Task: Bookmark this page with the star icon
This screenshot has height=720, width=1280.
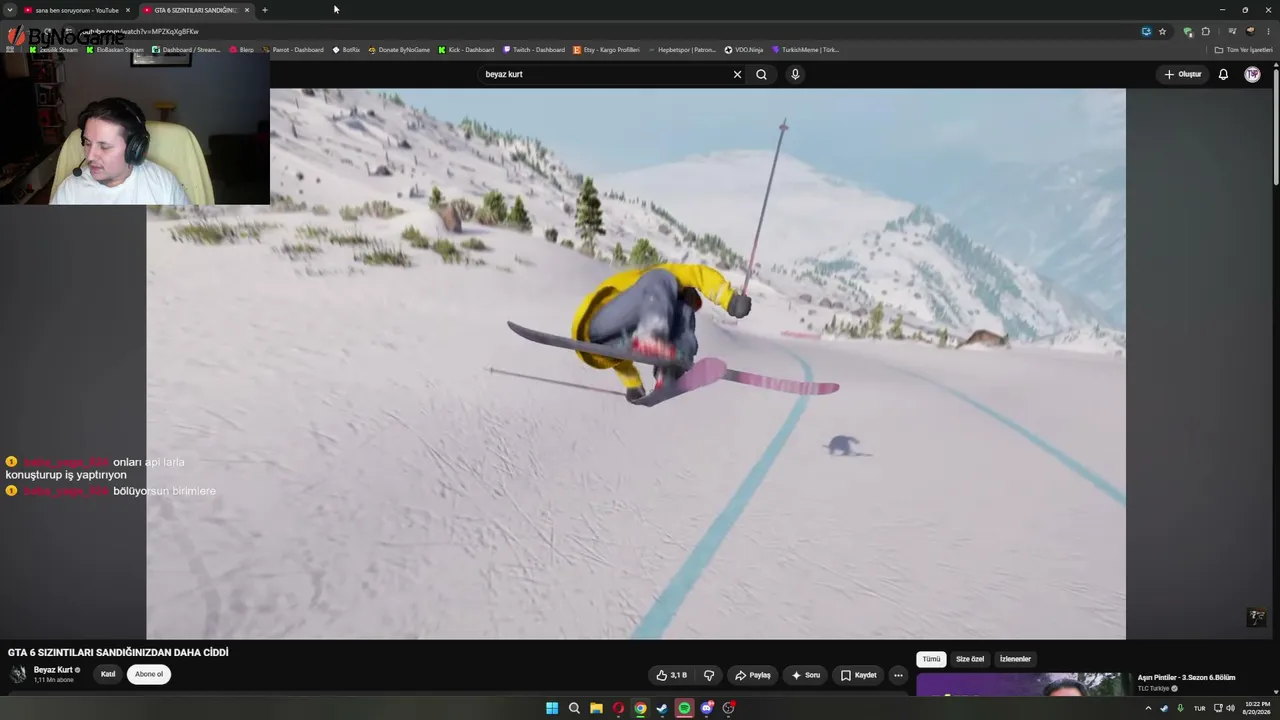Action: pyautogui.click(x=1162, y=31)
